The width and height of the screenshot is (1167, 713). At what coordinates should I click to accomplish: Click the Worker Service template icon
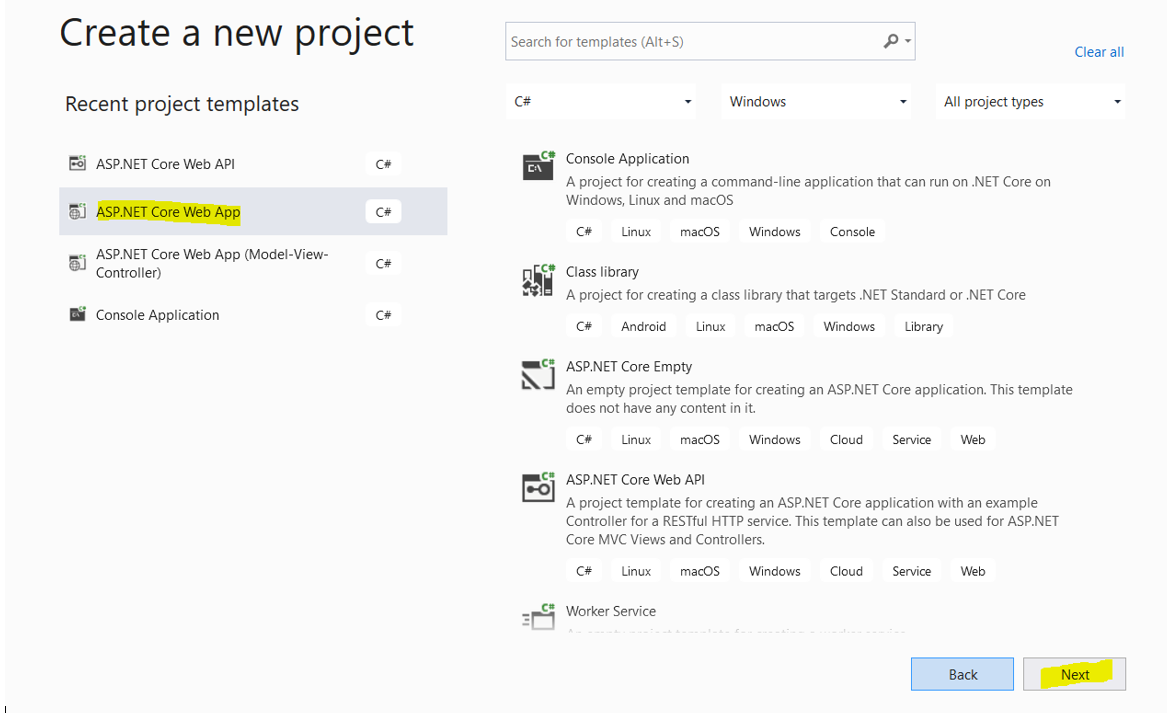(x=538, y=617)
